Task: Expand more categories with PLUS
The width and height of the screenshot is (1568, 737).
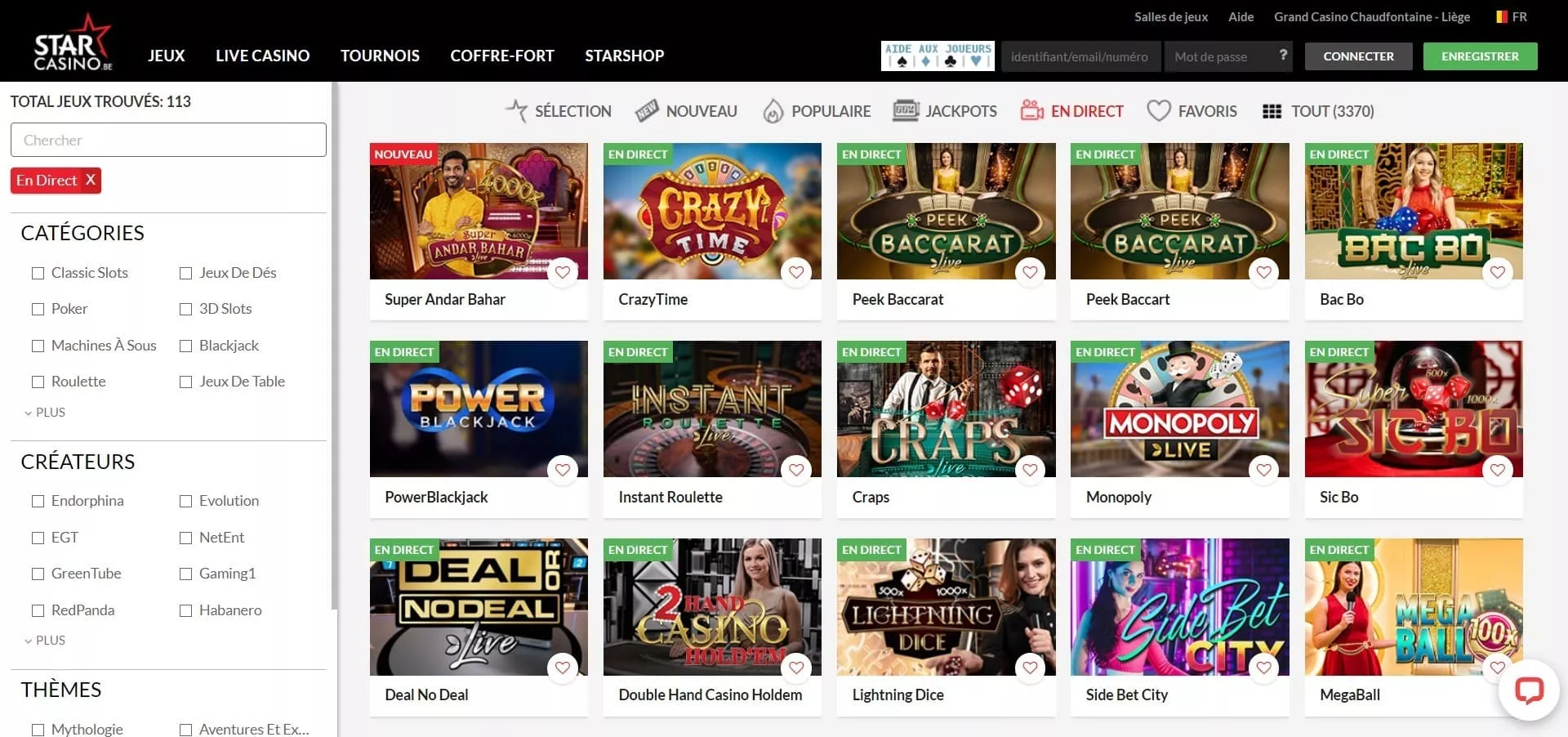Action: [45, 413]
